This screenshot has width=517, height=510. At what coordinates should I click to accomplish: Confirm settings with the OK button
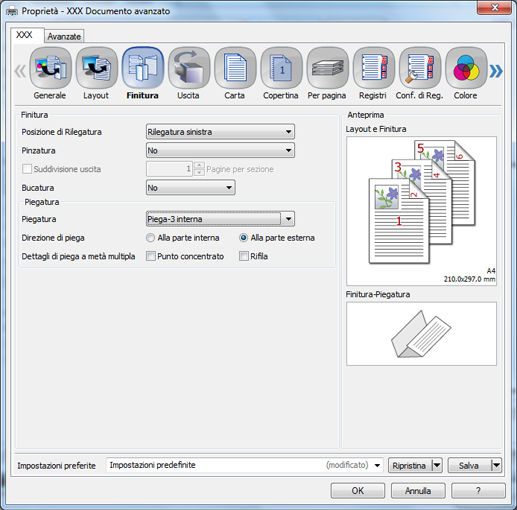(358, 491)
